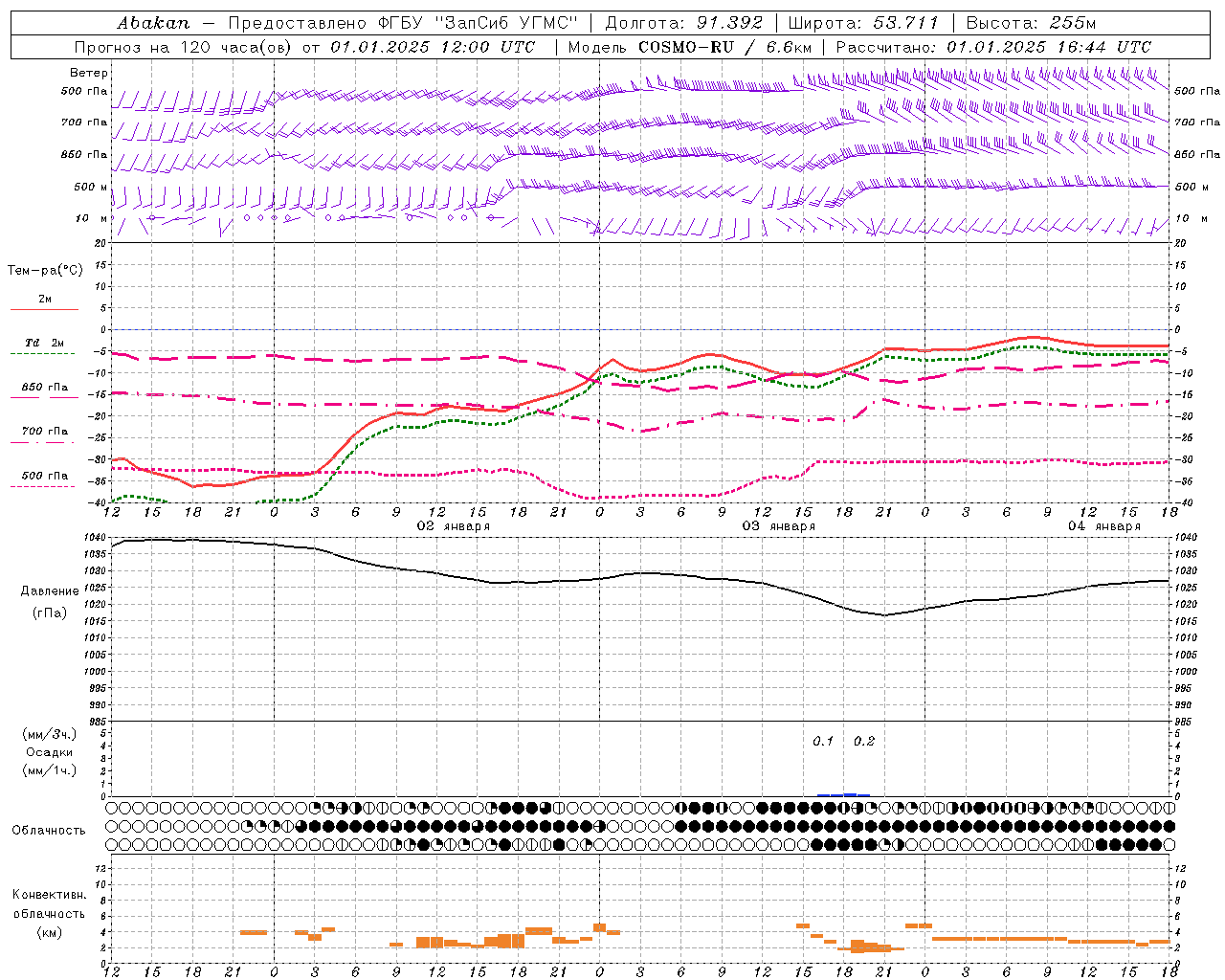This screenshot has height=980, width=1225.
Task: Click the (гПа) pressure unit label
Action: [50, 613]
